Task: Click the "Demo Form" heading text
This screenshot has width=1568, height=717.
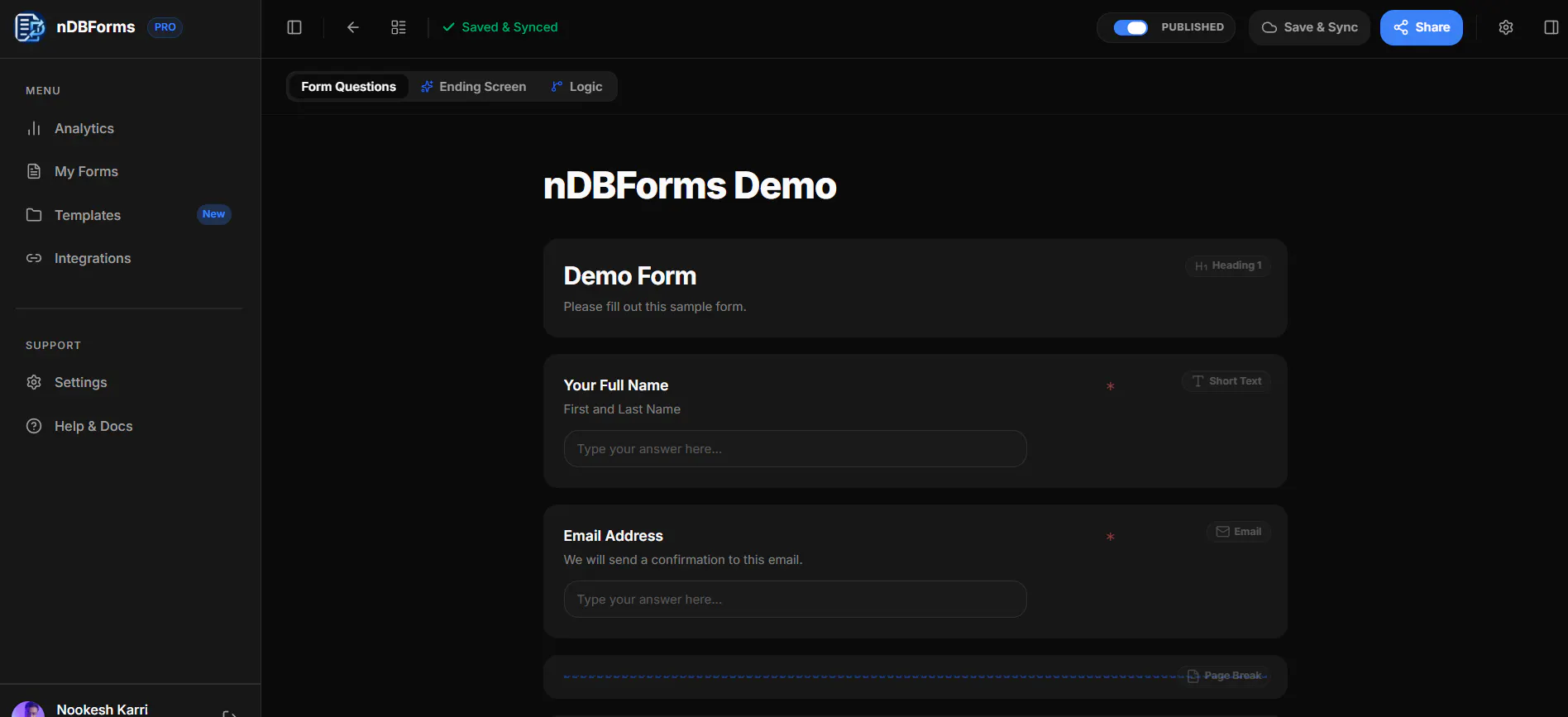Action: (630, 276)
